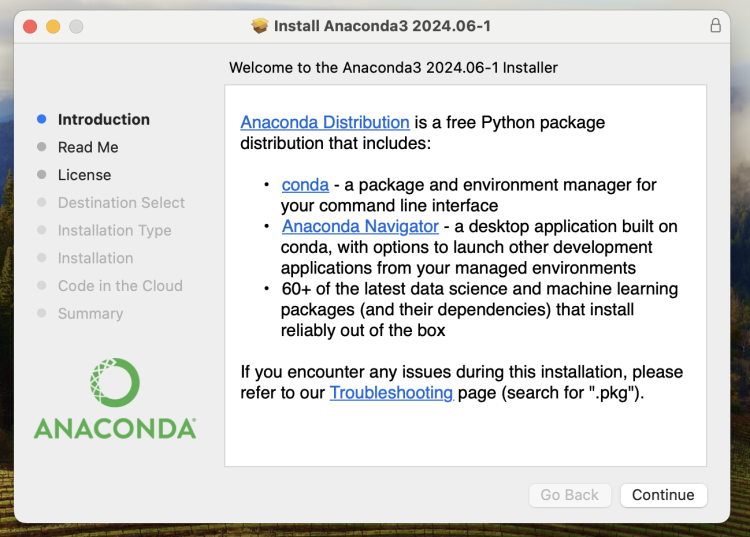Select the Installation Type step

click(x=114, y=230)
